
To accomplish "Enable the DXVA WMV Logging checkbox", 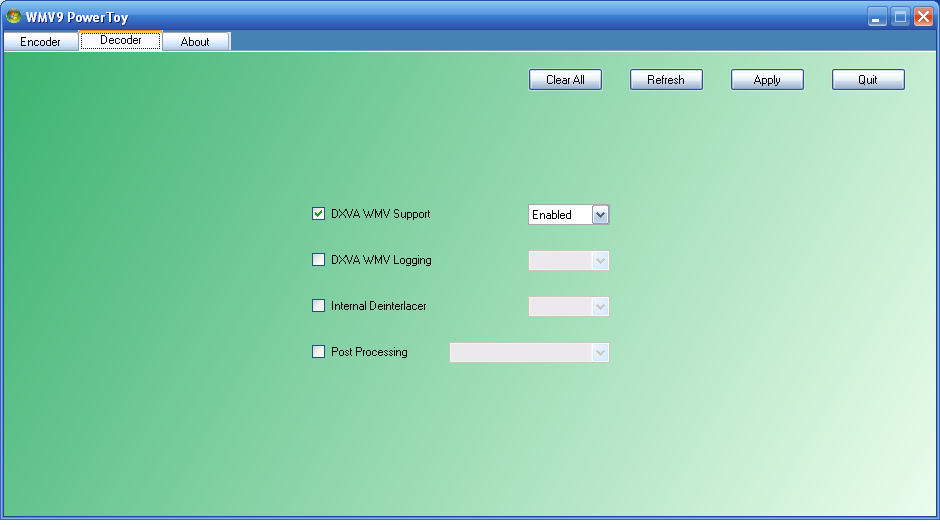I will click(x=318, y=260).
